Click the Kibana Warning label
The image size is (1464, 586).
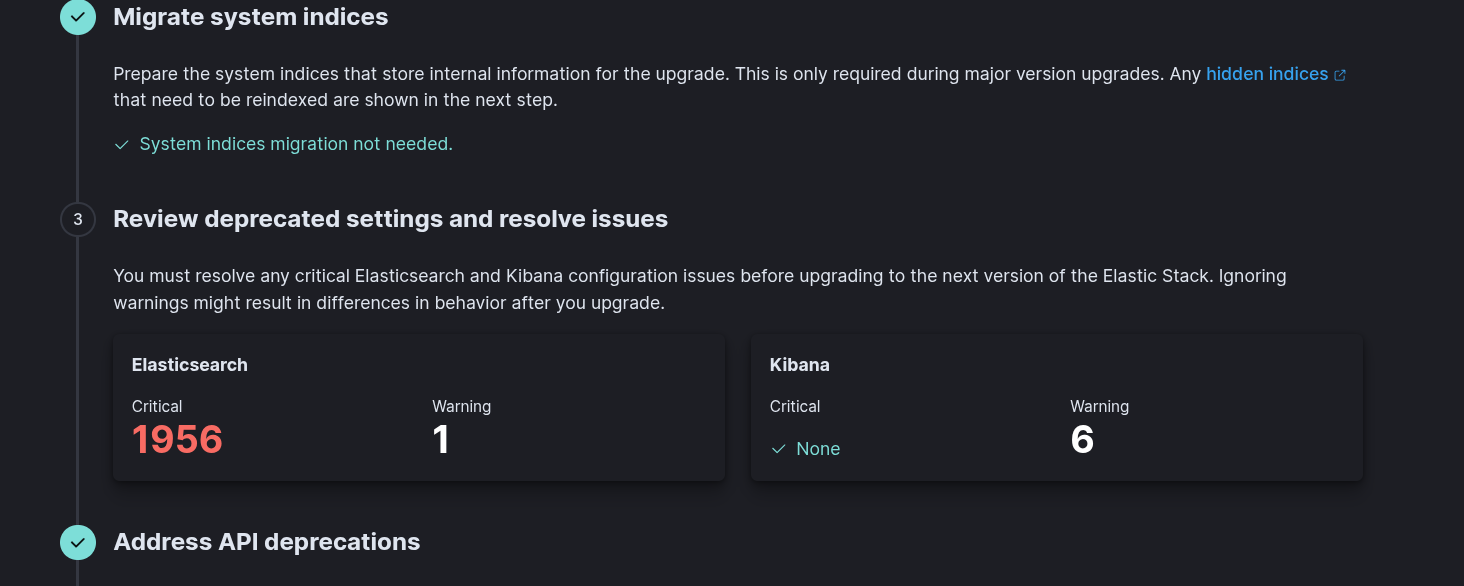1099,406
